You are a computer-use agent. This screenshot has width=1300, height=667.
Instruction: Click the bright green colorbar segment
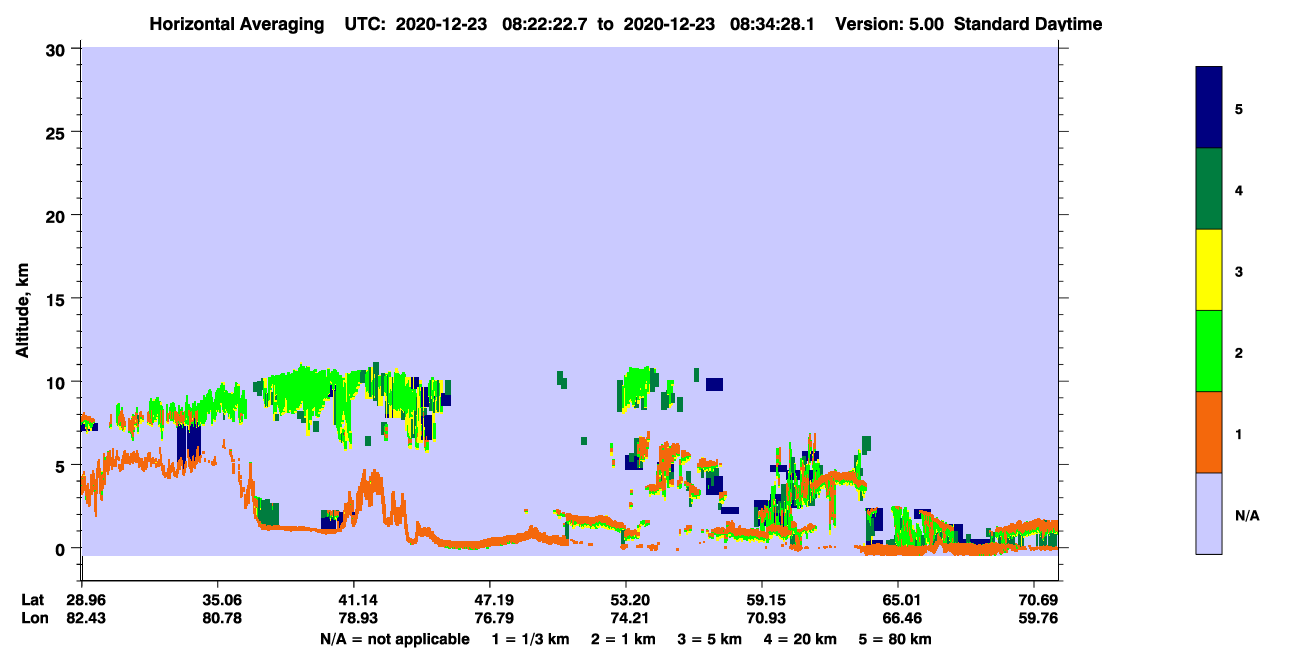1209,351
